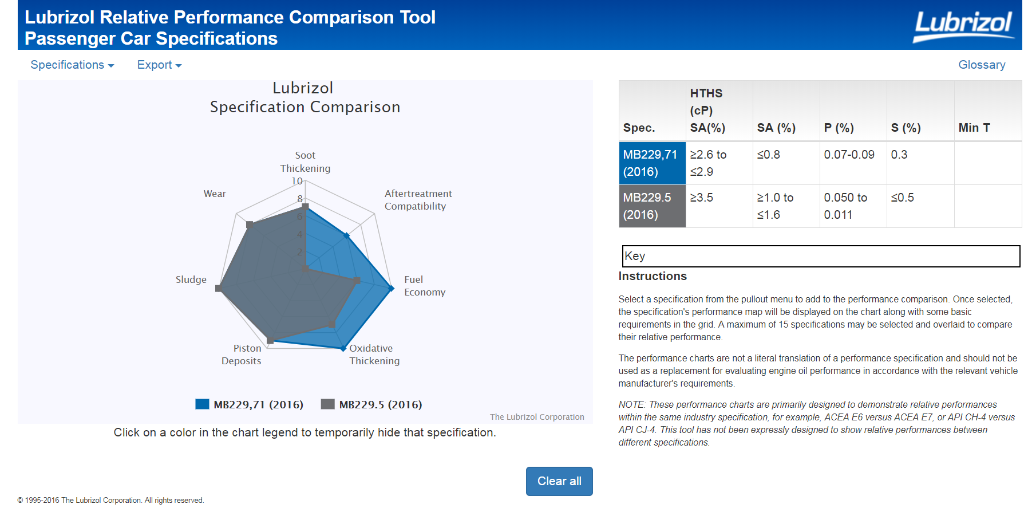Click the Oxidative Thickening axis label
Screen dimensions: 1024x508
click(x=374, y=355)
